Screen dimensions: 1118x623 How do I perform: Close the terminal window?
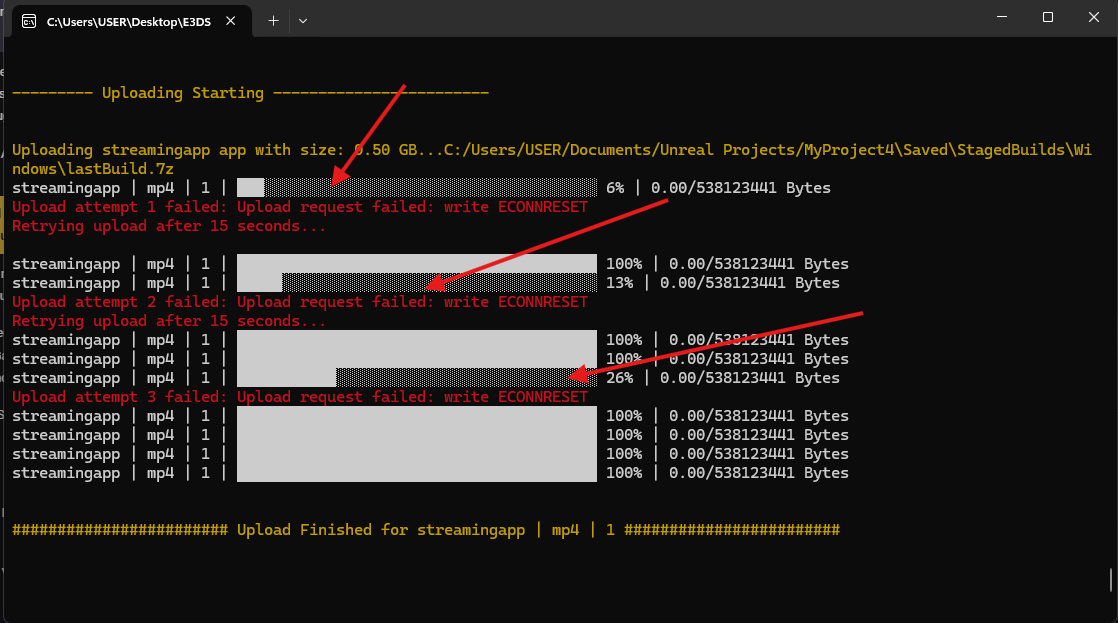point(1093,18)
